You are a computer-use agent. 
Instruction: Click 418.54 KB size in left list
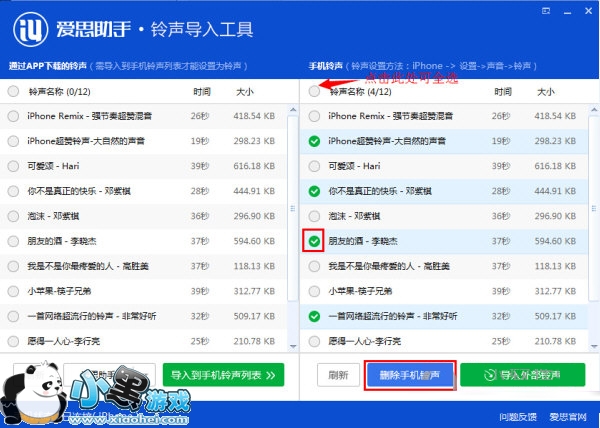pyautogui.click(x=254, y=116)
